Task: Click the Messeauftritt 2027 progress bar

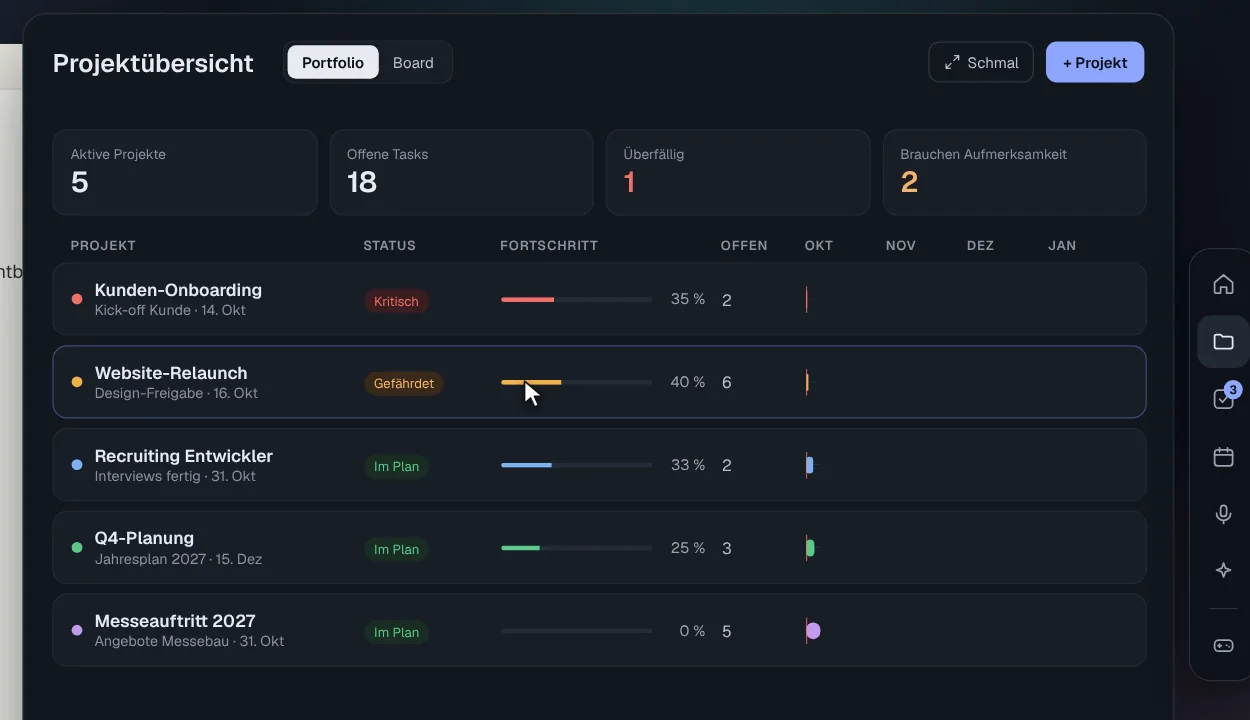Action: tap(576, 631)
